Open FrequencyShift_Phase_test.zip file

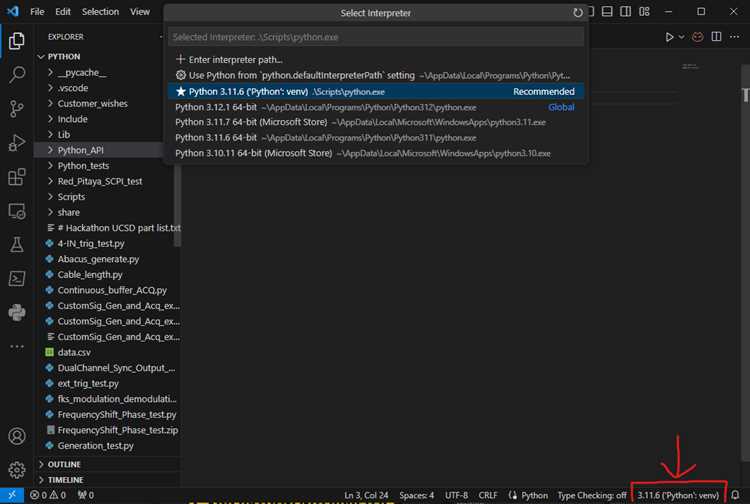pyautogui.click(x=118, y=430)
